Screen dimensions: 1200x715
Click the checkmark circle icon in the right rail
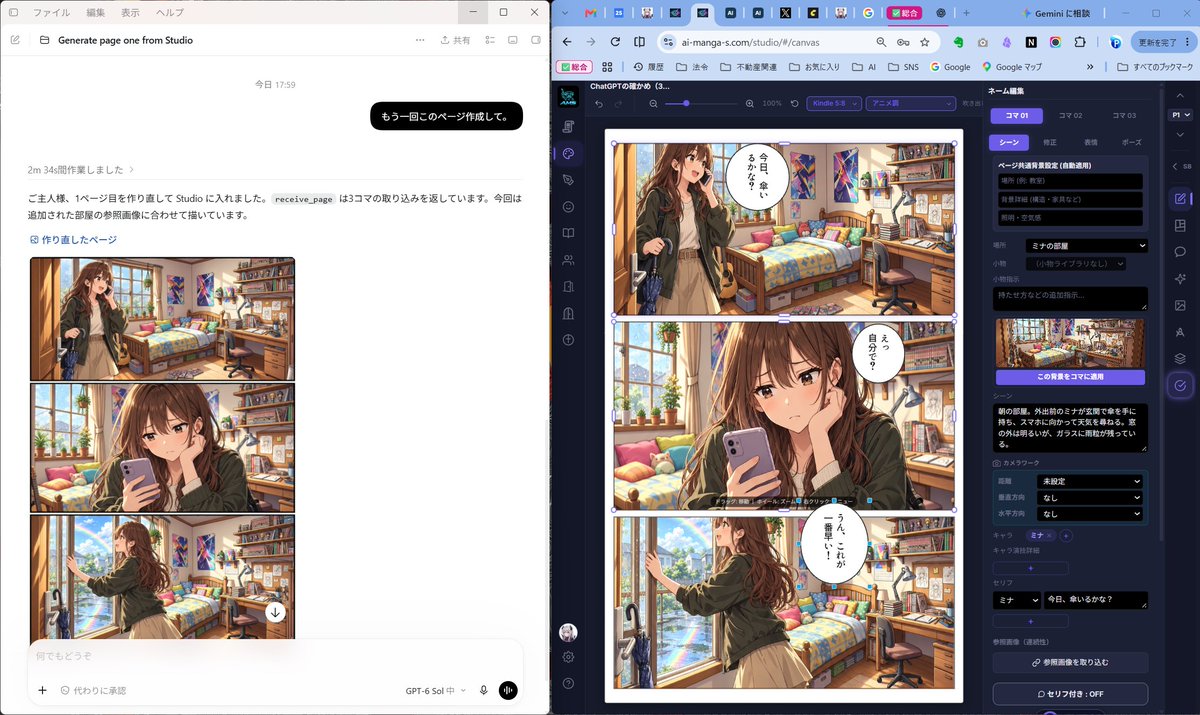1180,385
